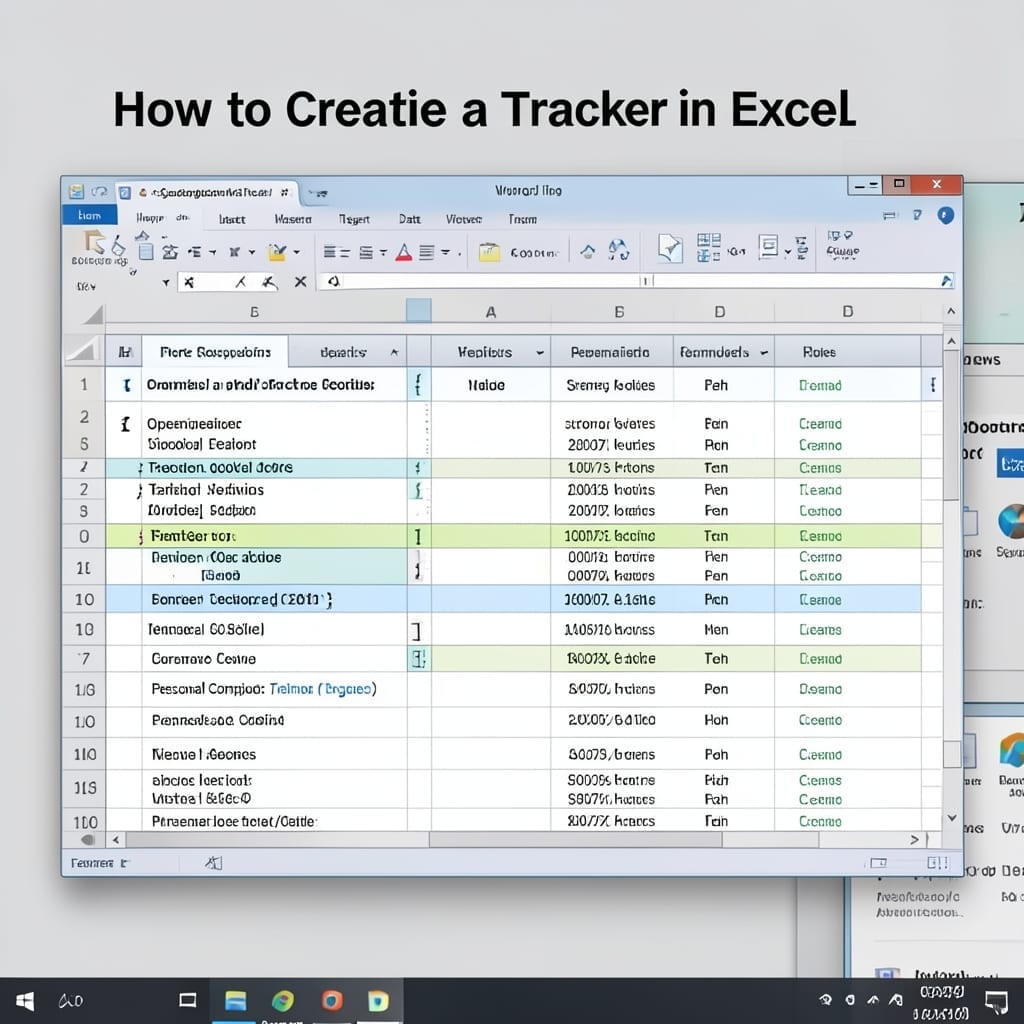Image resolution: width=1024 pixels, height=1024 pixels.
Task: Click the table grid icon in ribbon
Action: pyautogui.click(x=709, y=248)
